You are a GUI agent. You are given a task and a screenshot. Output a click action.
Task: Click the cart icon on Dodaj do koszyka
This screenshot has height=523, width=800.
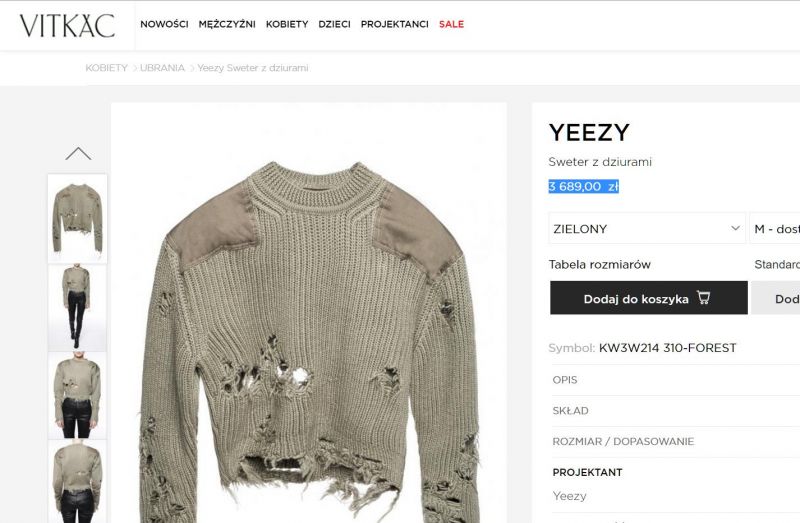click(x=704, y=298)
